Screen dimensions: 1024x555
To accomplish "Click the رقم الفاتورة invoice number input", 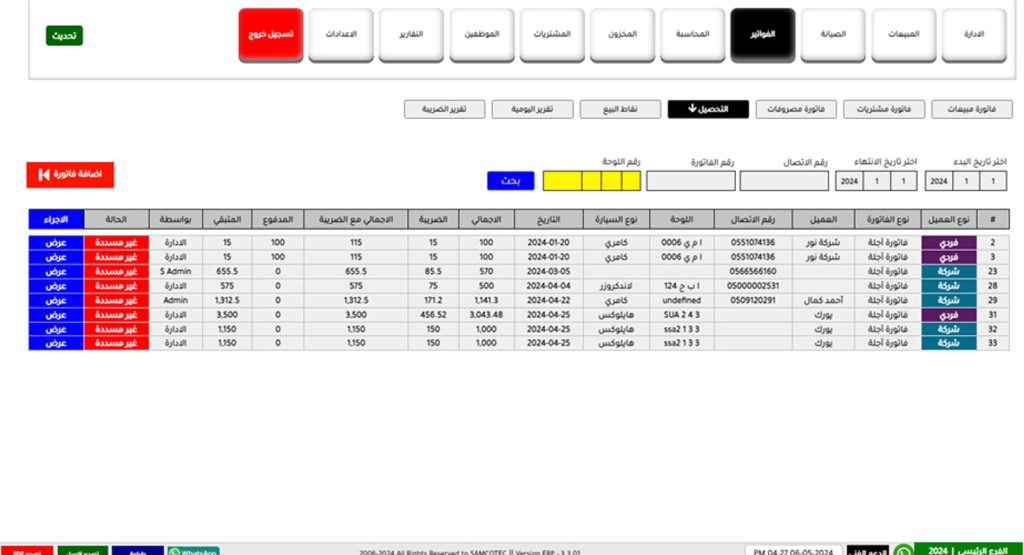I will (x=691, y=181).
